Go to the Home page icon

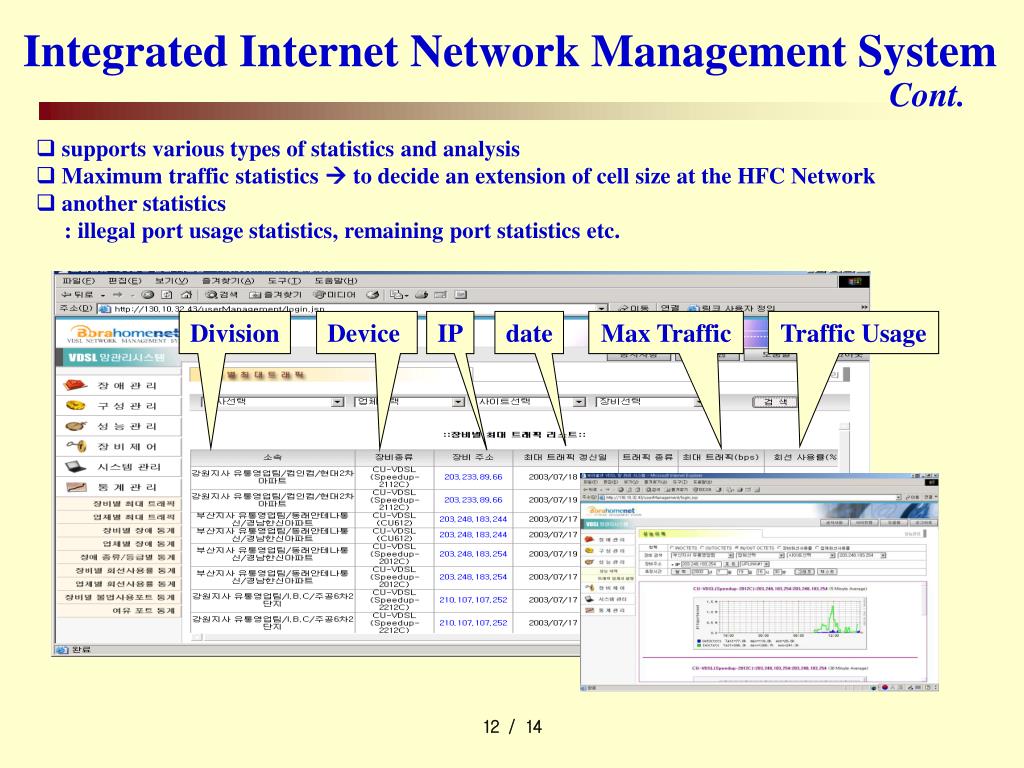click(186, 295)
